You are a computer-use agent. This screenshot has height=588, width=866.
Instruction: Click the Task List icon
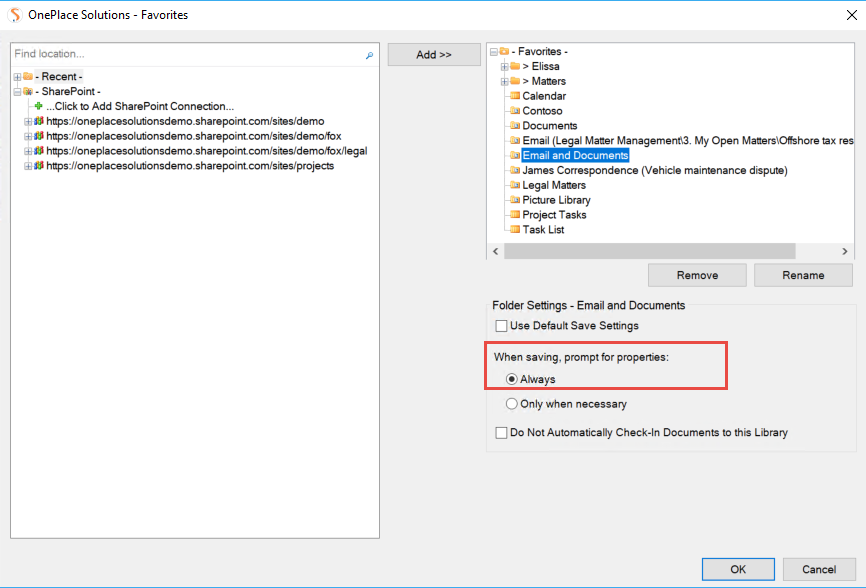[x=515, y=230]
